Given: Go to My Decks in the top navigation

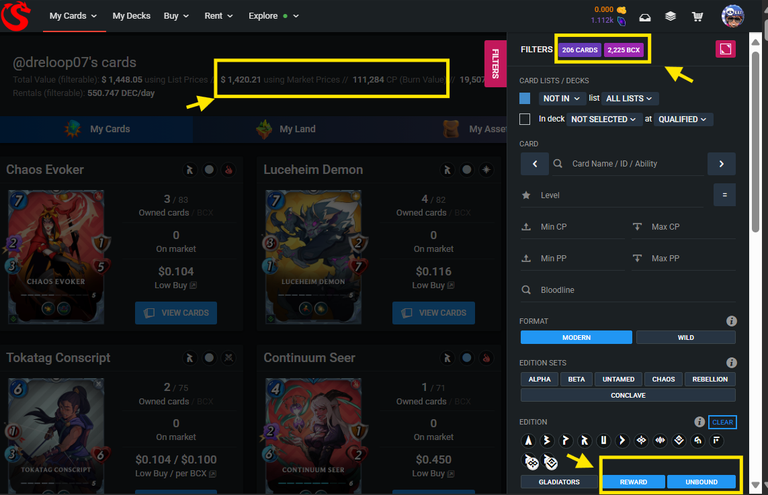Looking at the screenshot, I should [x=131, y=16].
